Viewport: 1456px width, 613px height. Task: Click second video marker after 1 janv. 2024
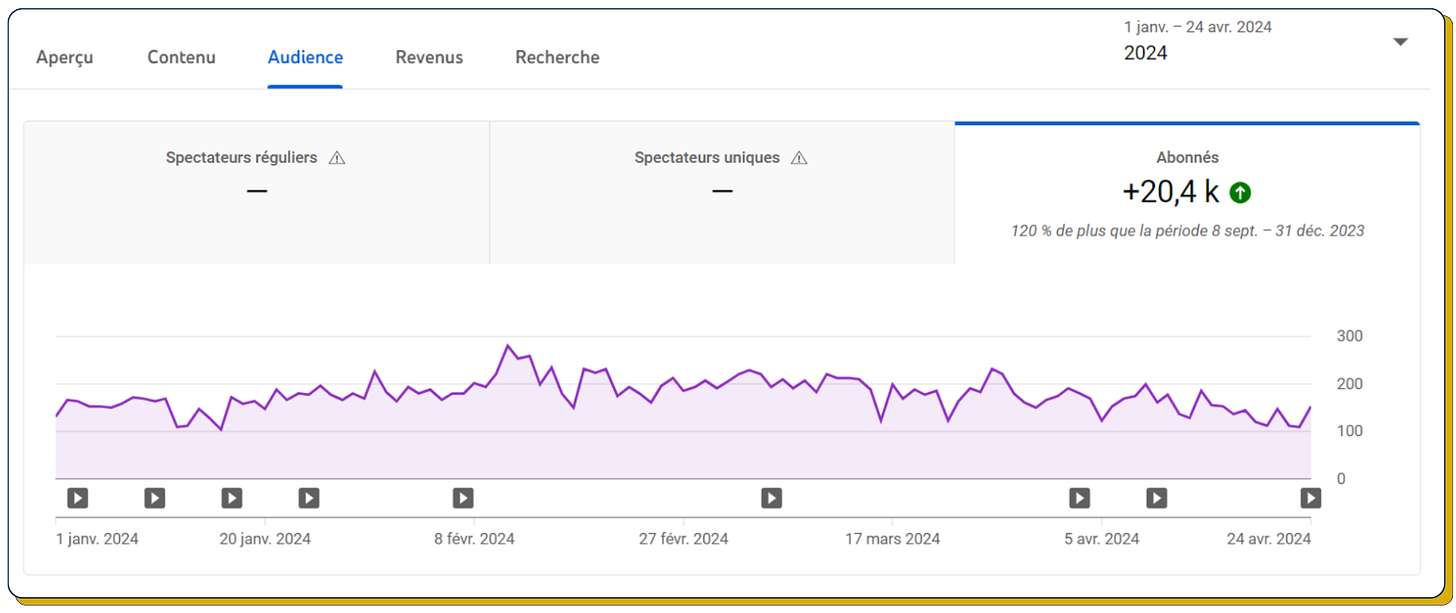point(154,497)
